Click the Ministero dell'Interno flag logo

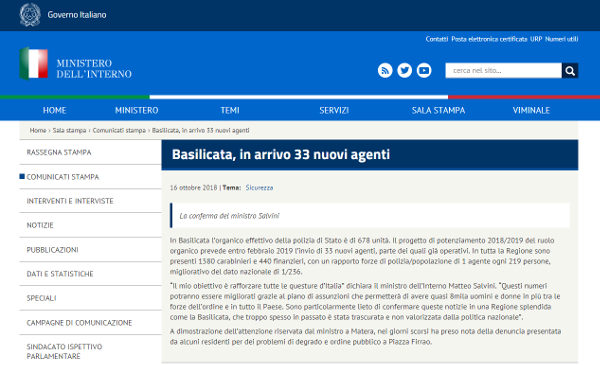[x=34, y=64]
